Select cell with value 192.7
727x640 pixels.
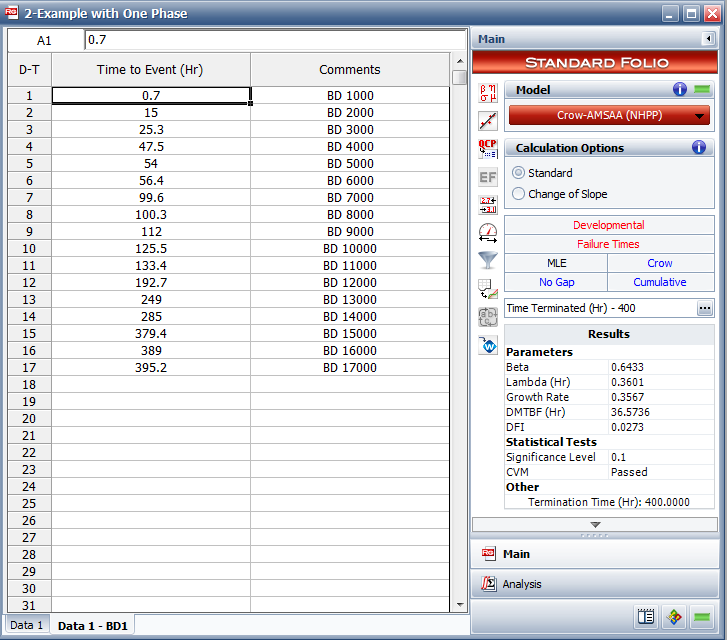pyautogui.click(x=151, y=283)
